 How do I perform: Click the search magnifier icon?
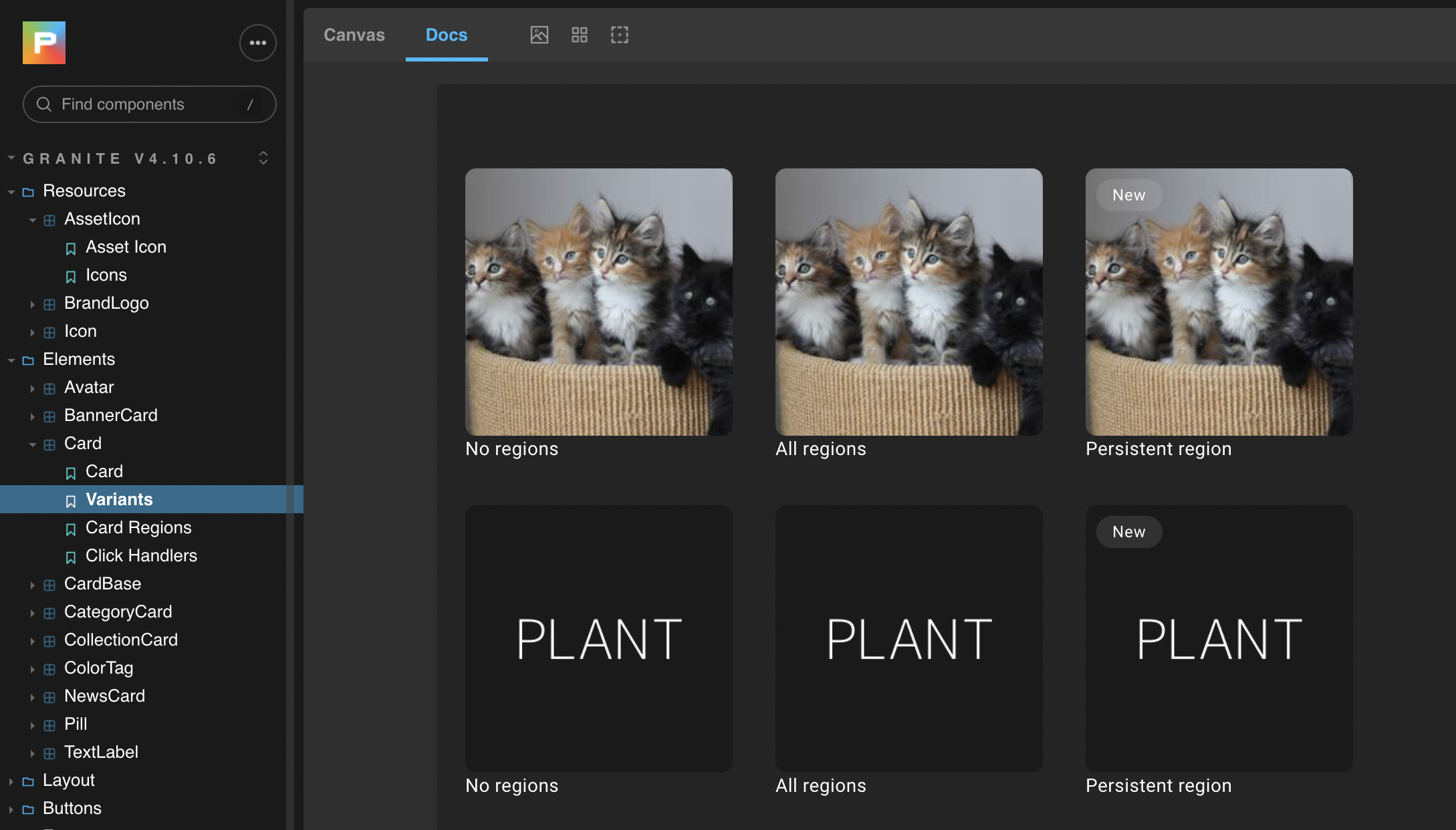coord(44,104)
